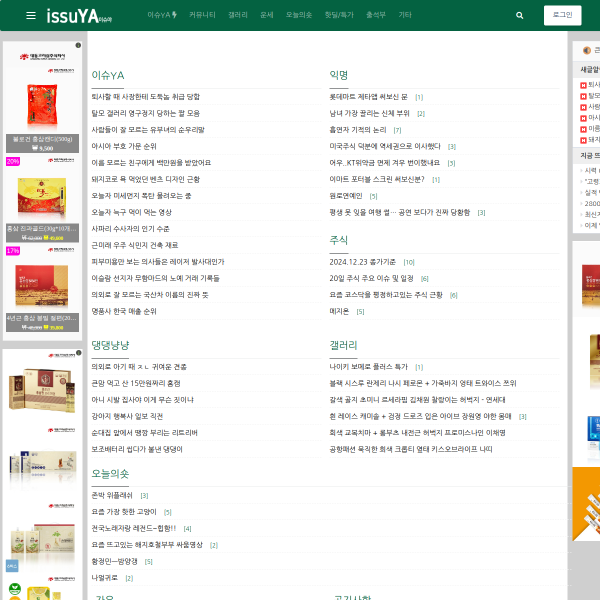Open post '20일 주식 주요 이슈 및 일정'

pyautogui.click(x=371, y=279)
